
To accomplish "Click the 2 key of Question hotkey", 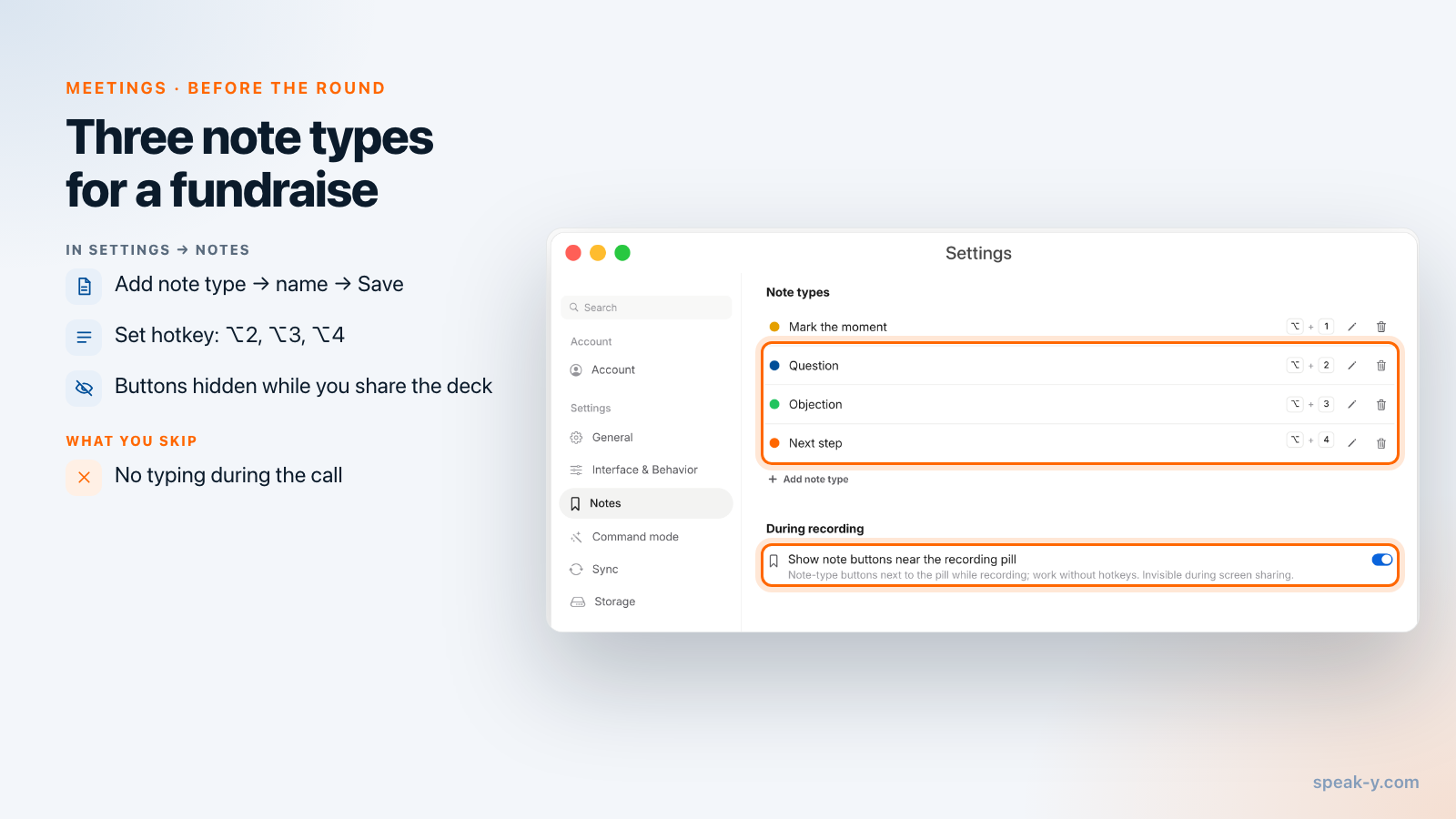I will (1327, 365).
